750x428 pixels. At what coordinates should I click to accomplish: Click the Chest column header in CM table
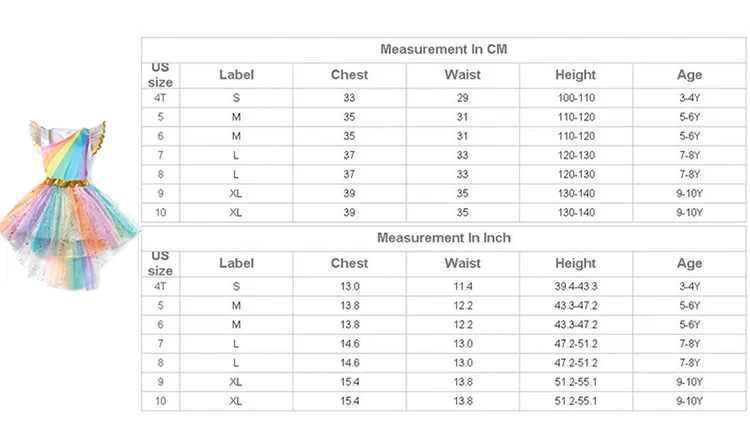coord(349,75)
